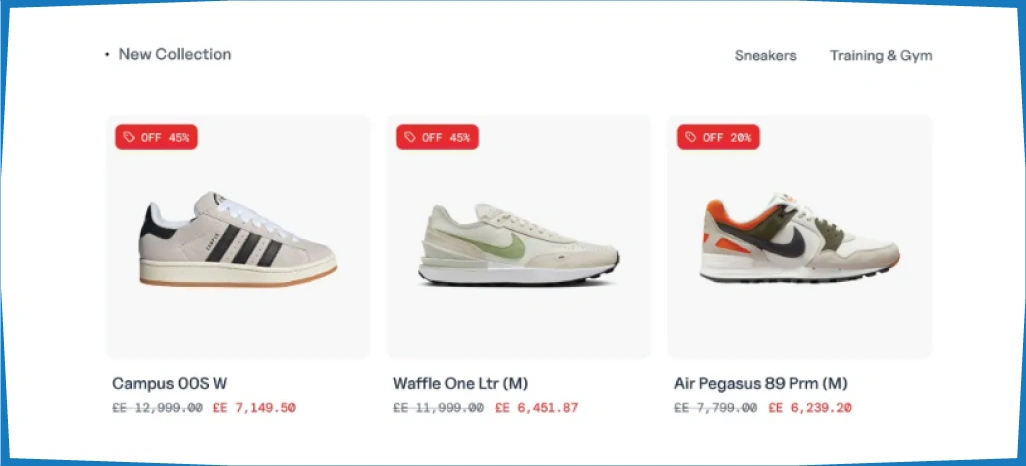
Task: Click the Campus 00S W product title
Action: point(169,384)
